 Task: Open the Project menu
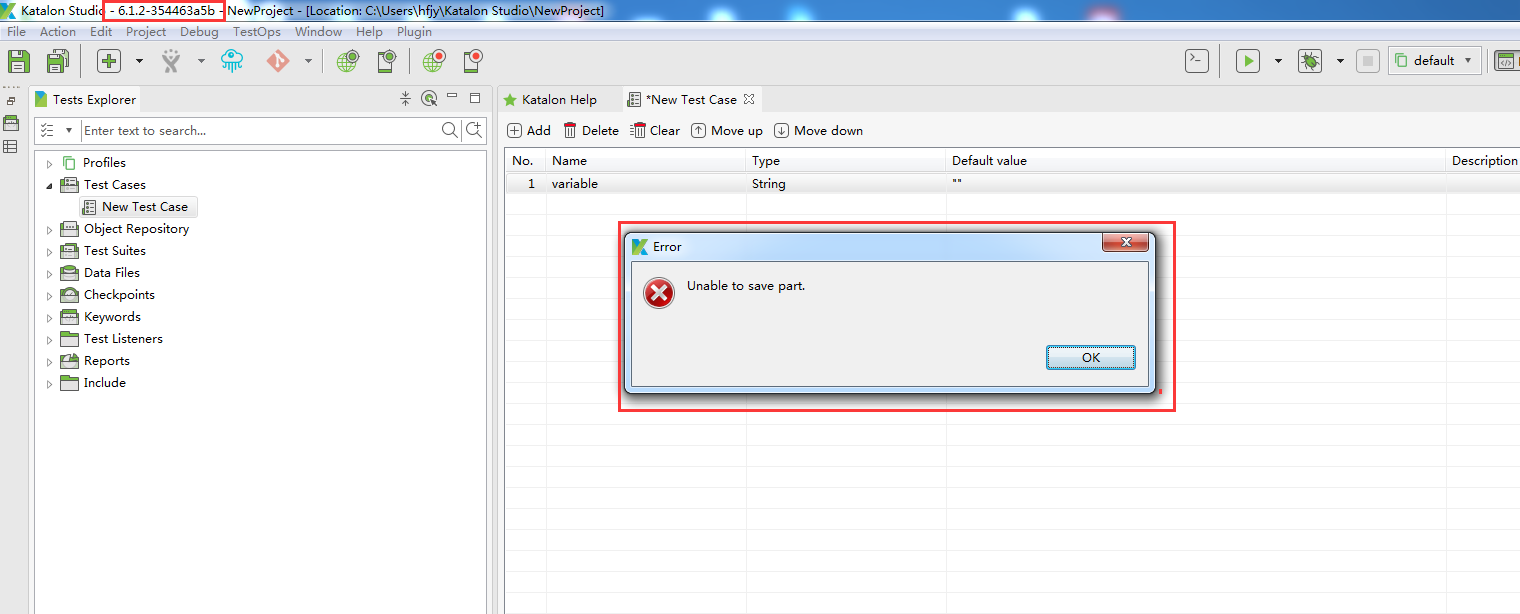(x=146, y=31)
